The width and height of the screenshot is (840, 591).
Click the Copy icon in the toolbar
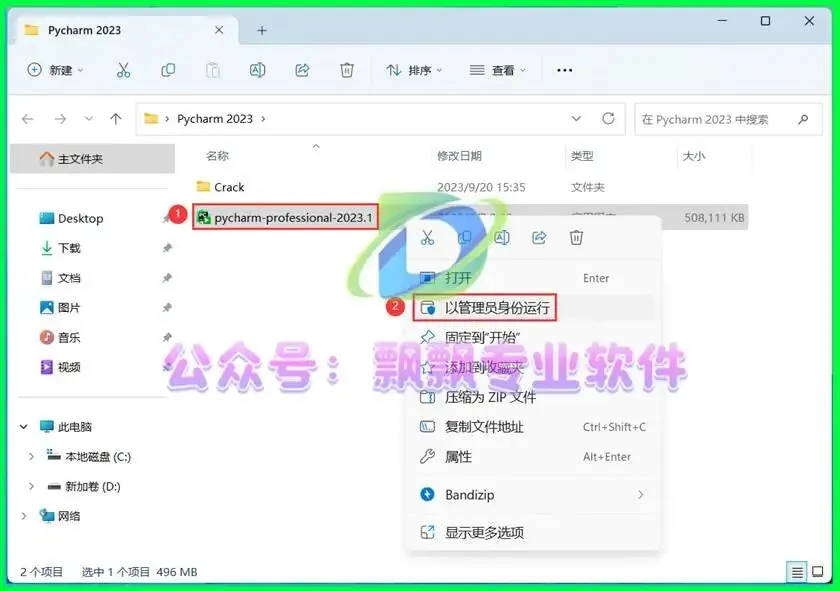point(168,70)
